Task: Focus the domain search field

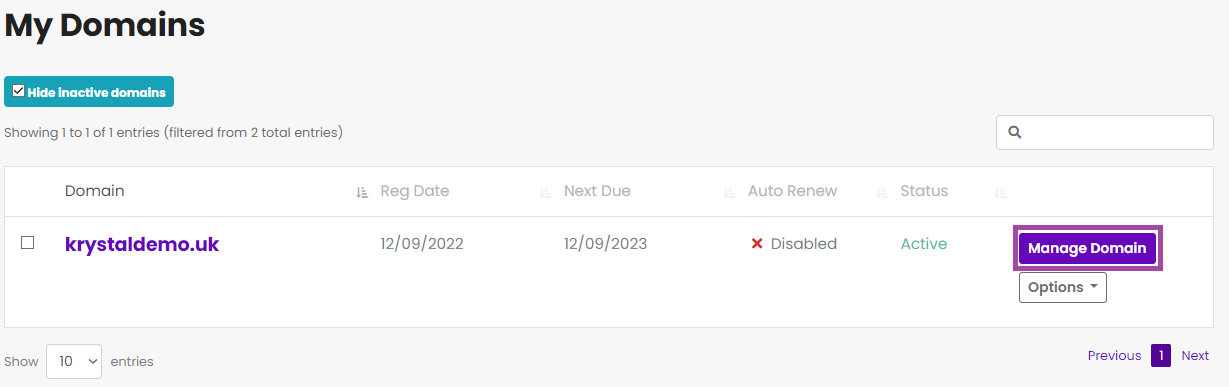Action: tap(1104, 132)
